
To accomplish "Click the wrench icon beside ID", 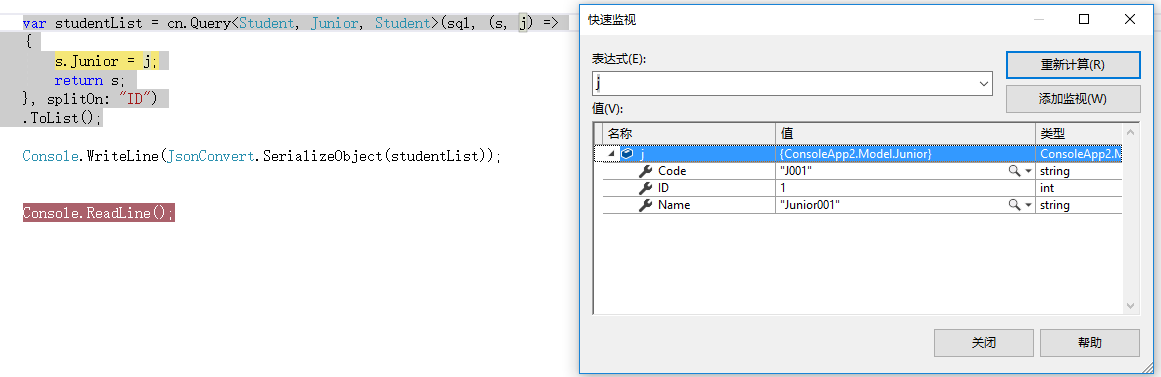I will click(x=645, y=188).
